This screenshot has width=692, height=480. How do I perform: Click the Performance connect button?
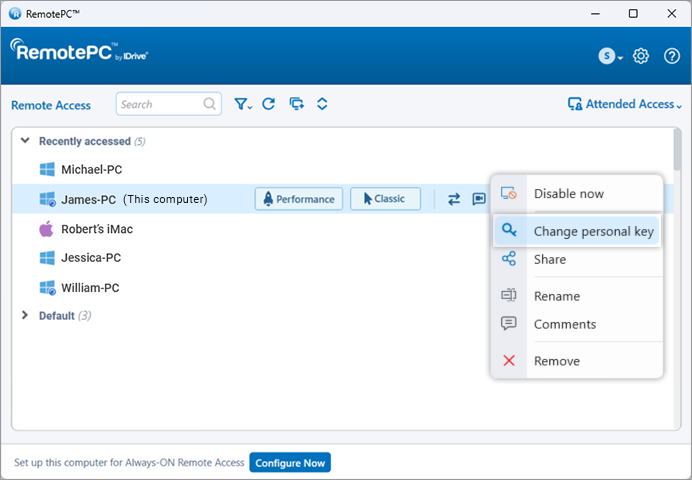(299, 199)
